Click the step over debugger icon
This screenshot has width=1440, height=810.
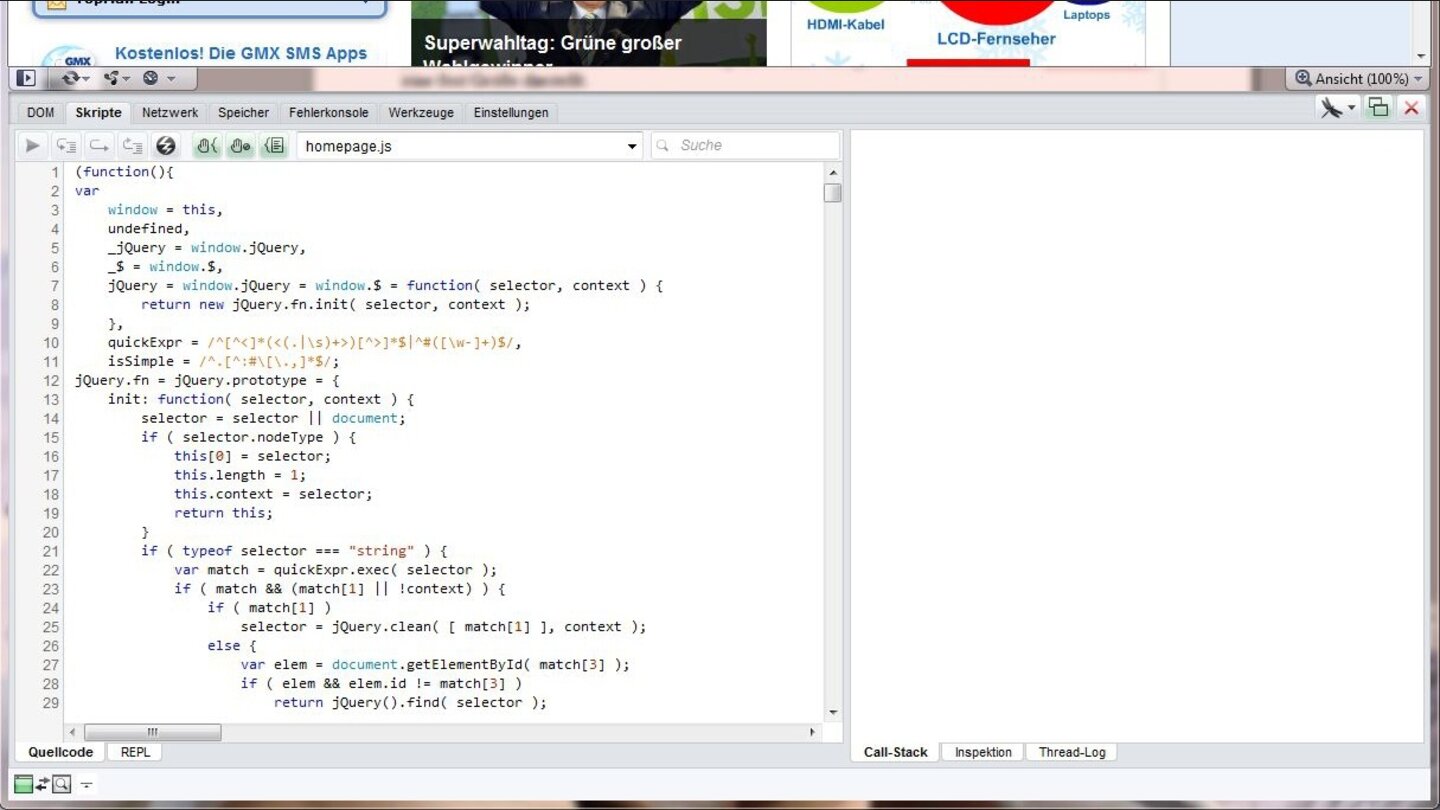pyautogui.click(x=99, y=146)
